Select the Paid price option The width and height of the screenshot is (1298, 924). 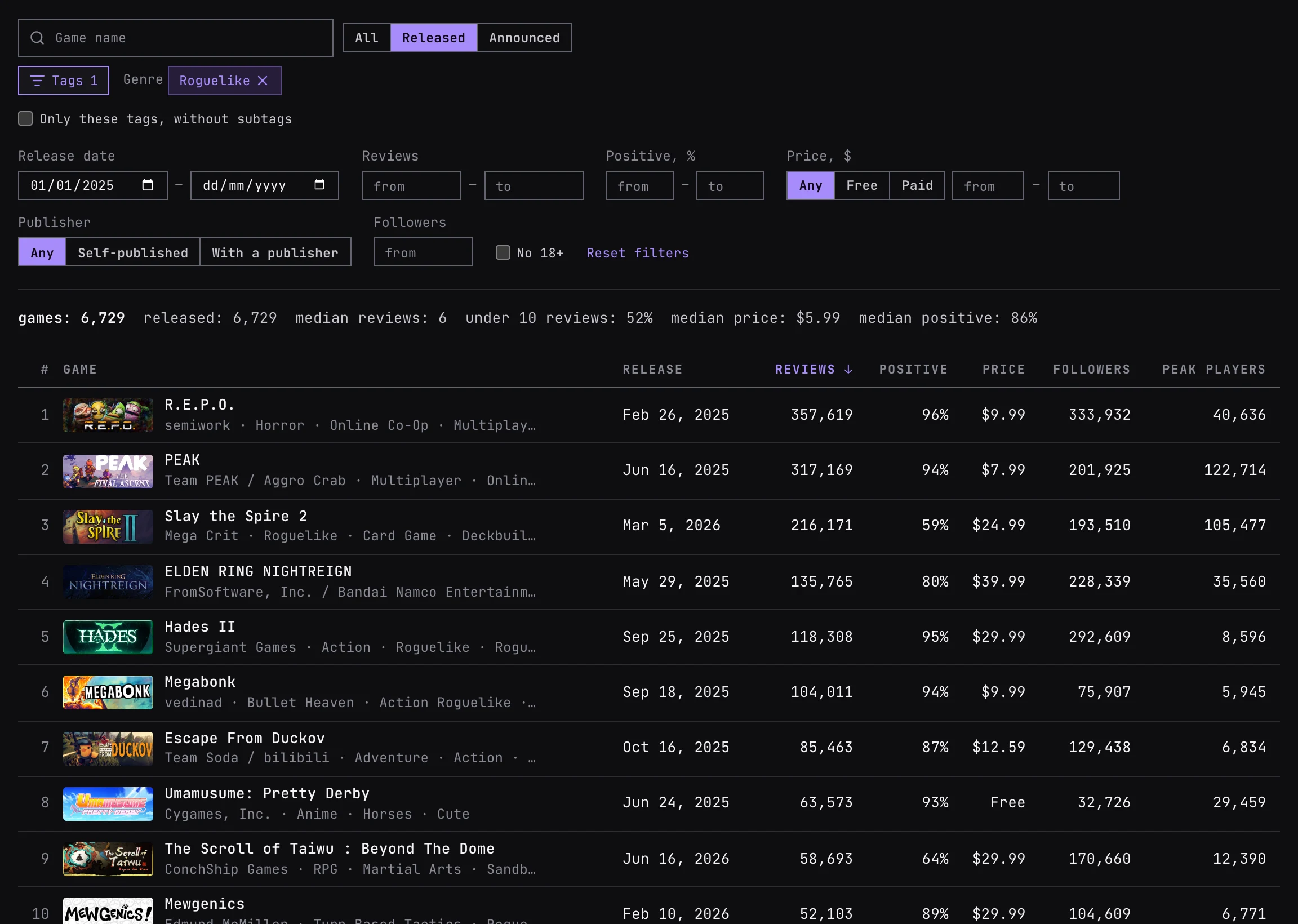tap(917, 185)
